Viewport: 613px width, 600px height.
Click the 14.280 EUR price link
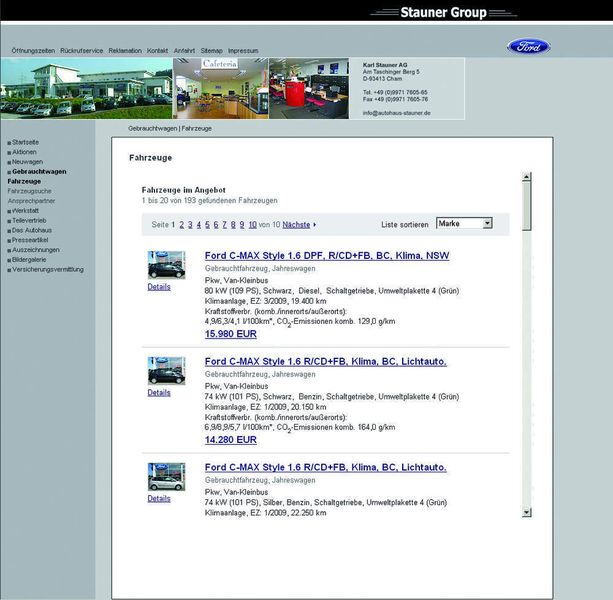(231, 440)
